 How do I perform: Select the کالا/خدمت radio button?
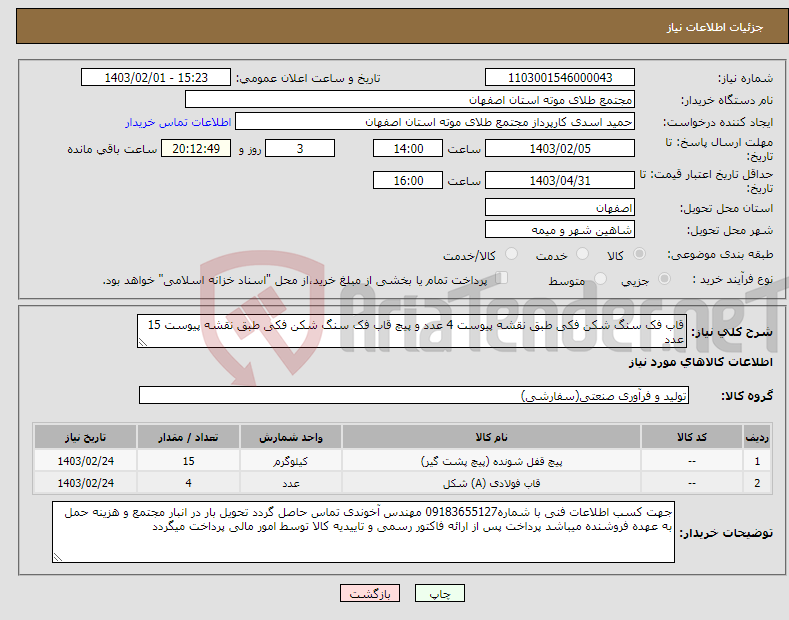[x=511, y=254]
